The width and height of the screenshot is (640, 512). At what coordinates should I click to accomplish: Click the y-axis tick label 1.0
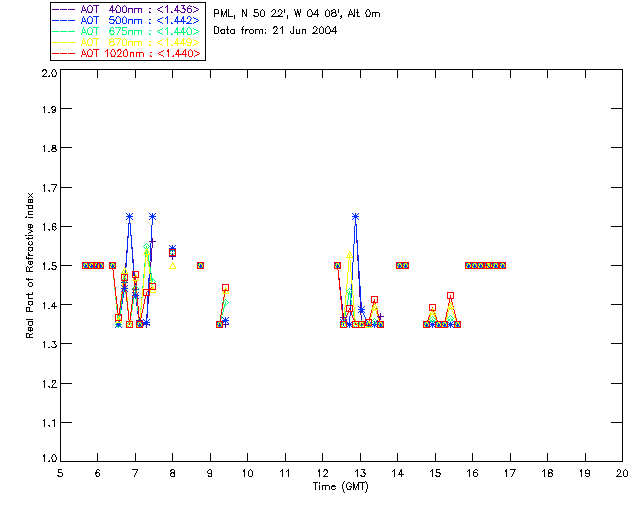click(49, 458)
